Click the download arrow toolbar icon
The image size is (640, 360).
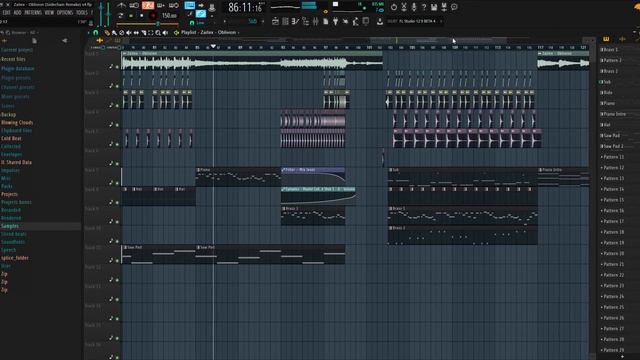pos(380,21)
